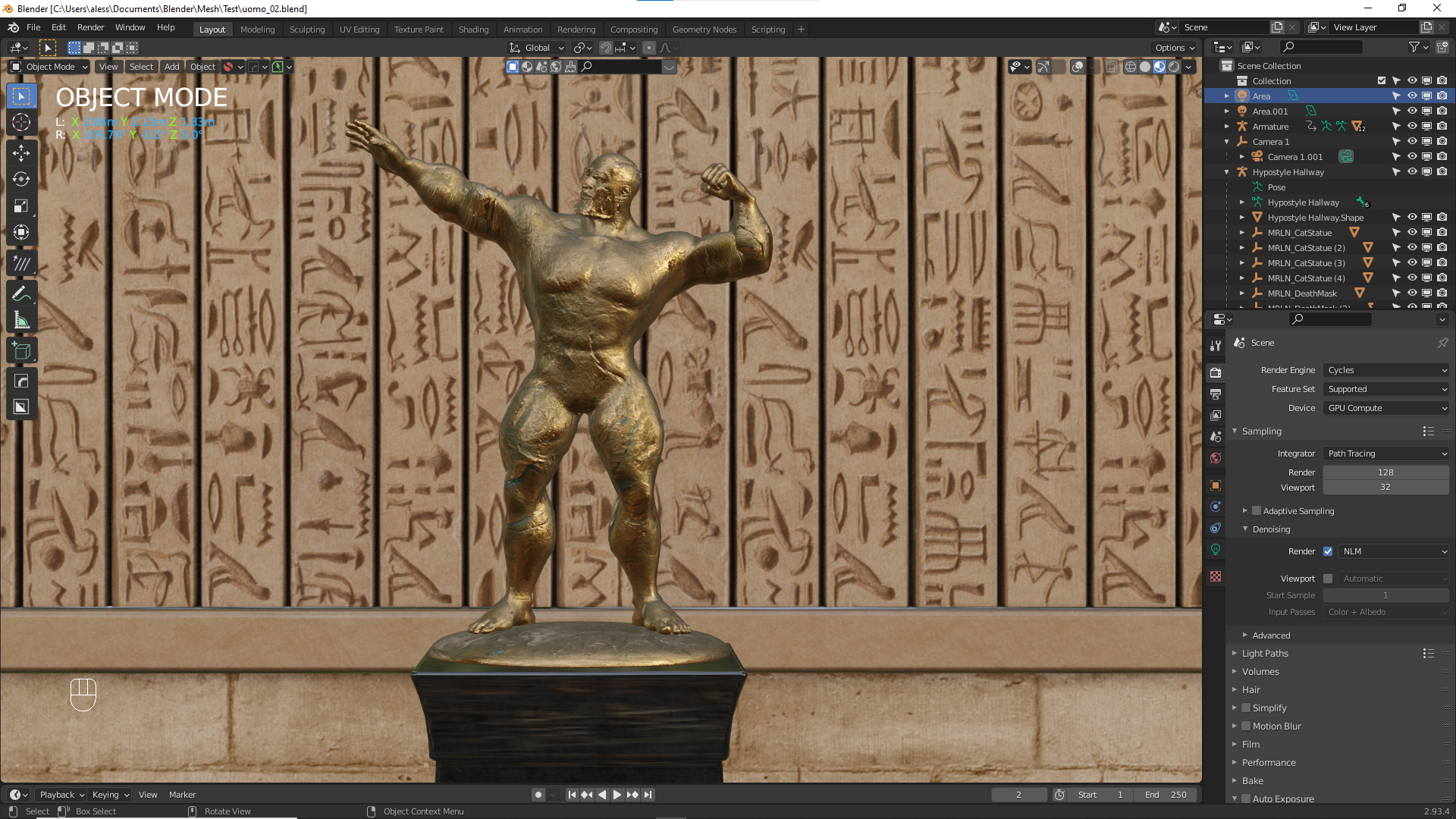Viewport: 1456px width, 819px height.
Task: Toggle X-ray display in viewport
Action: click(1111, 67)
